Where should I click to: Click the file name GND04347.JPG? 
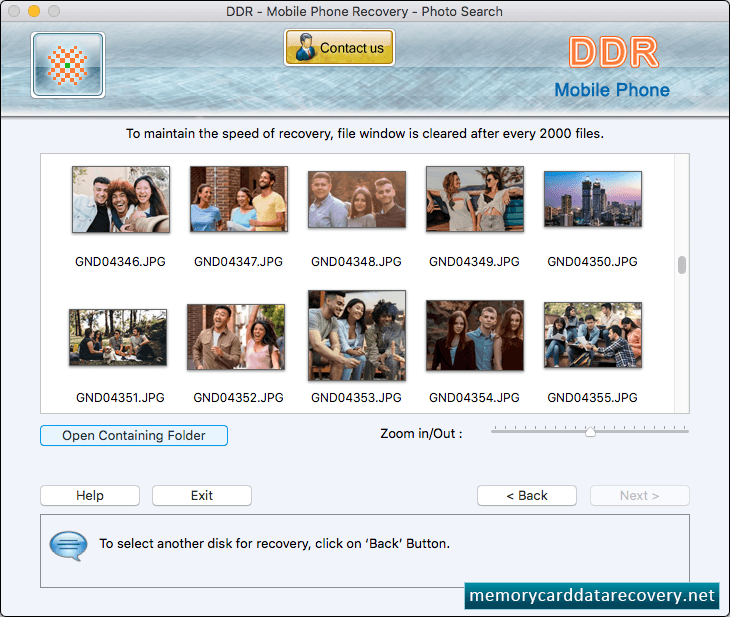238,262
